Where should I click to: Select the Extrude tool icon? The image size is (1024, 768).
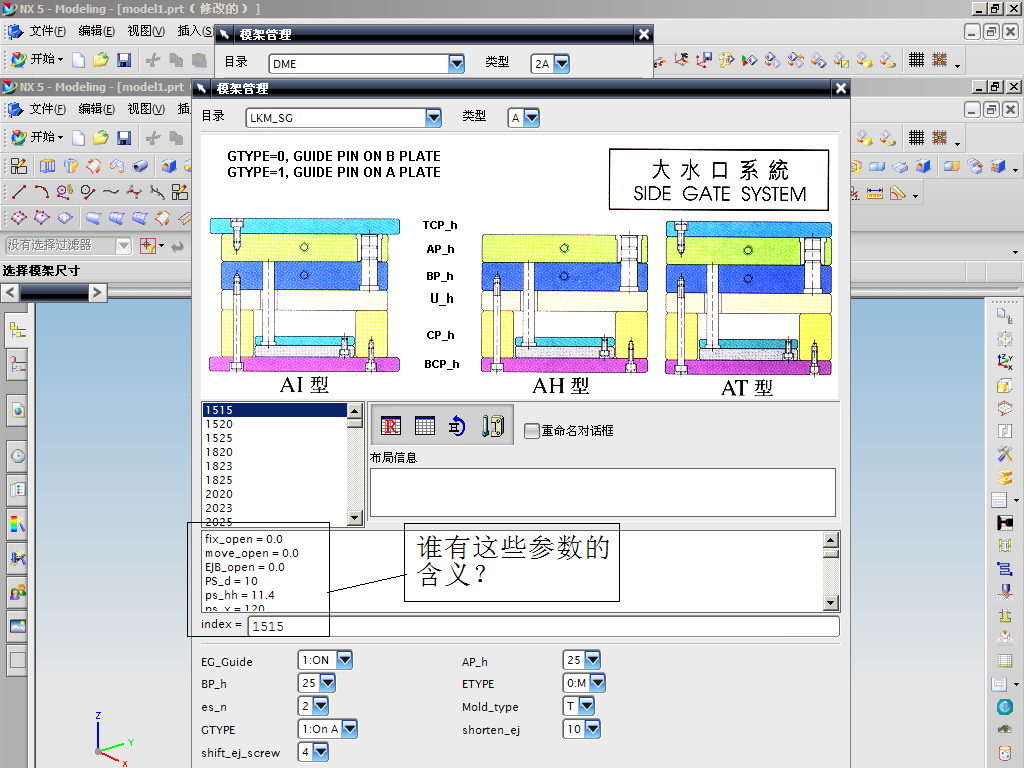pyautogui.click(x=48, y=166)
